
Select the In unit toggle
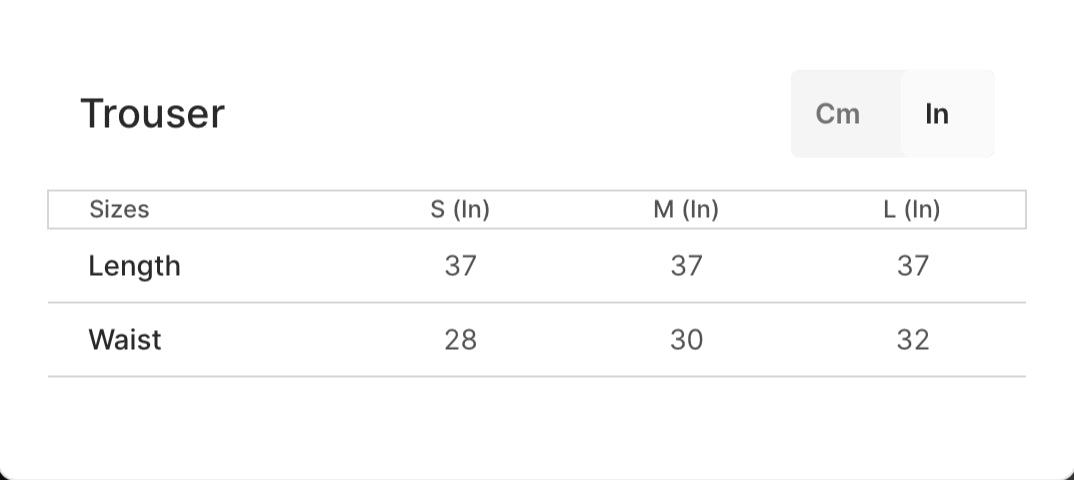click(937, 114)
